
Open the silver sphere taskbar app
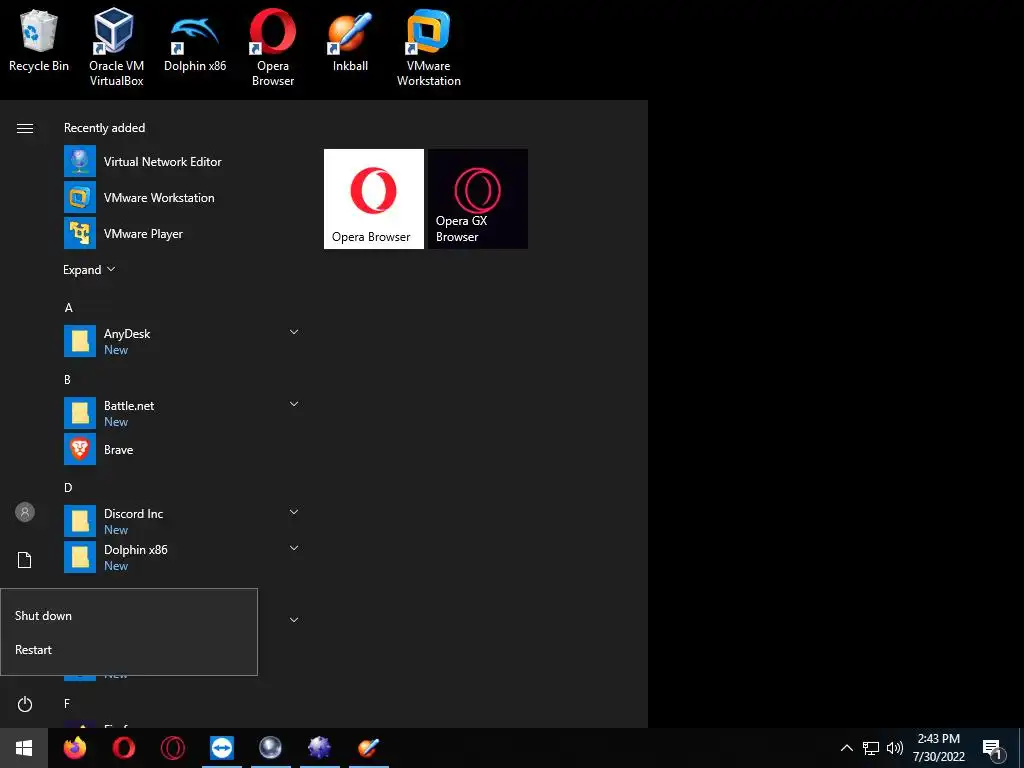point(270,748)
